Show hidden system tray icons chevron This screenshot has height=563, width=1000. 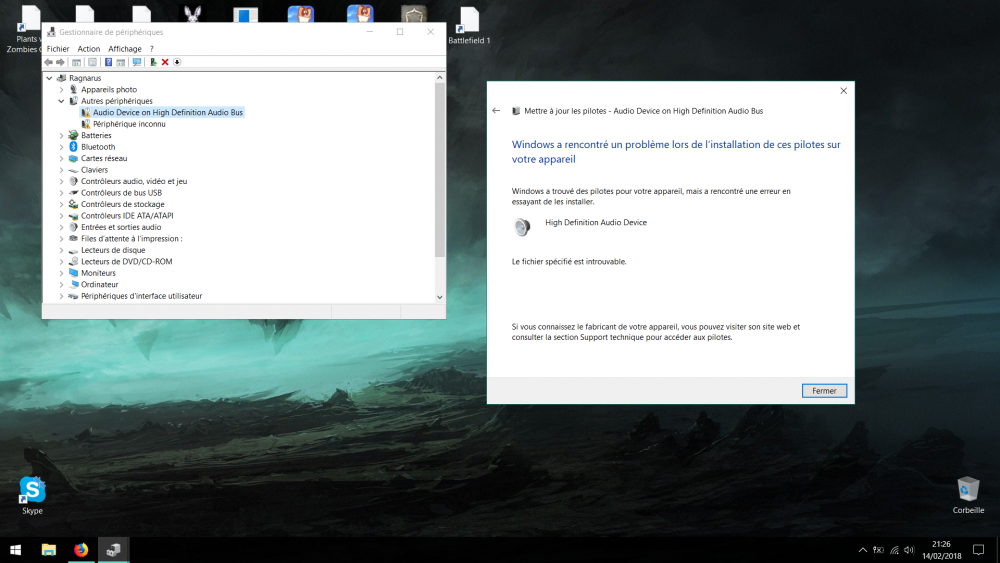tap(862, 550)
